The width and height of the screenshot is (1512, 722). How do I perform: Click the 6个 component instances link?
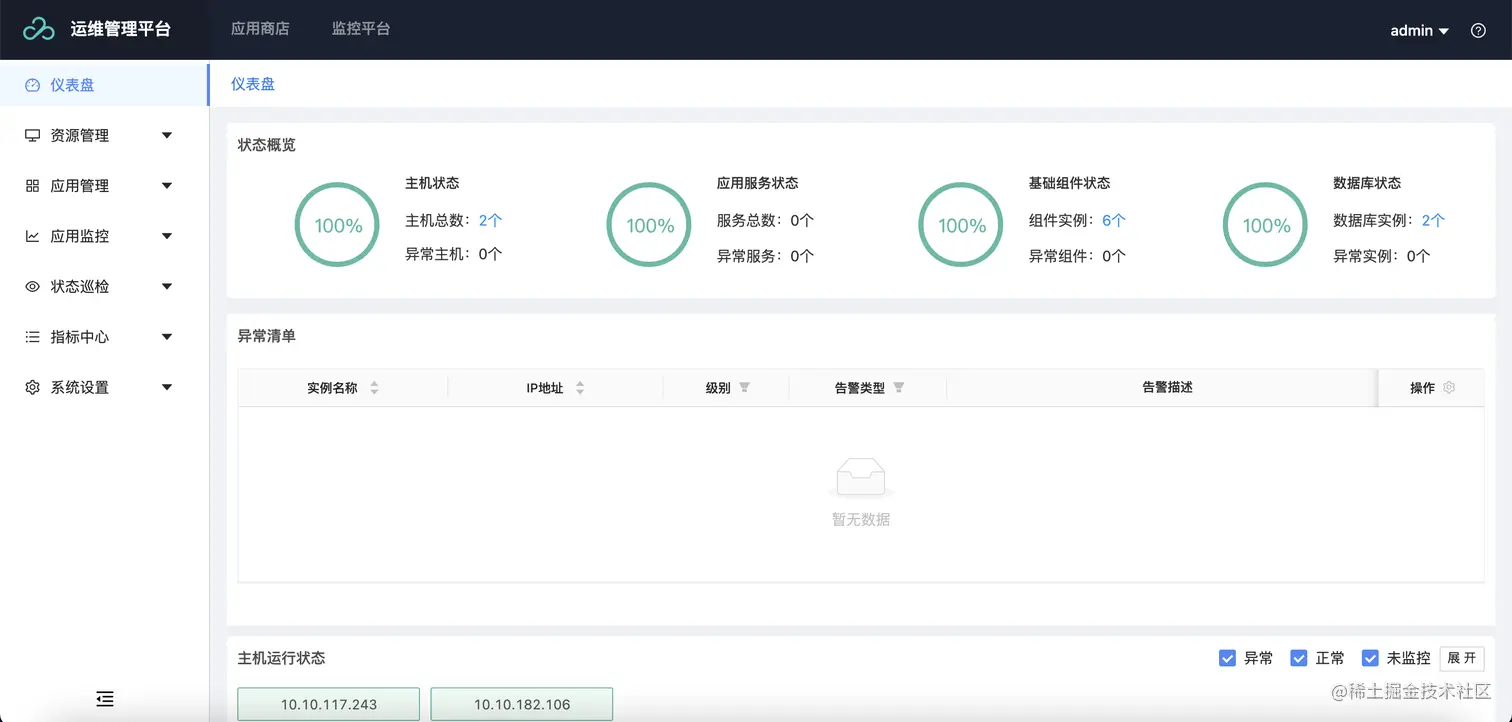click(x=1114, y=220)
